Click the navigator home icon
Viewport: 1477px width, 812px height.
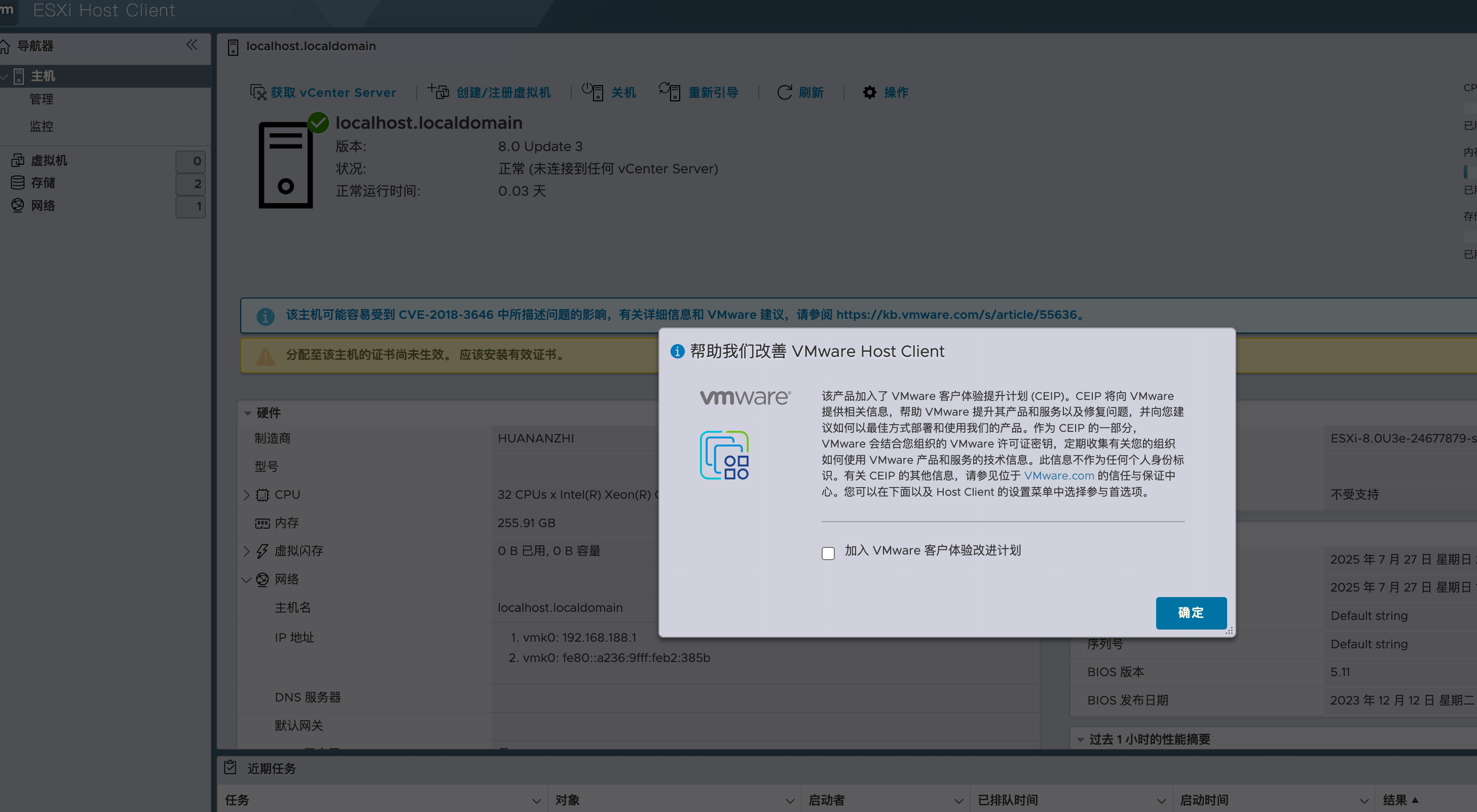point(5,46)
